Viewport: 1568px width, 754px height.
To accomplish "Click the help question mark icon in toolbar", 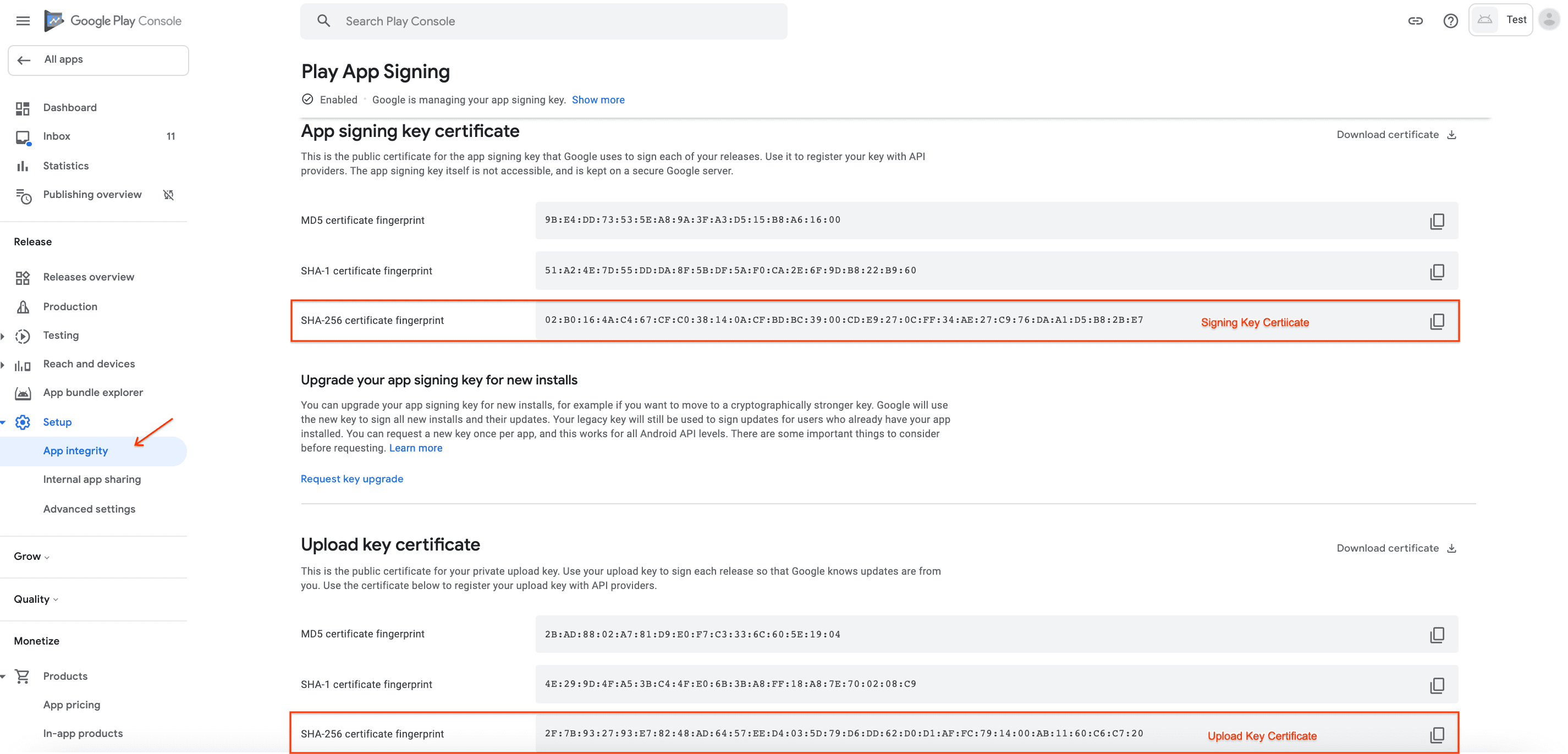I will 1451,21.
